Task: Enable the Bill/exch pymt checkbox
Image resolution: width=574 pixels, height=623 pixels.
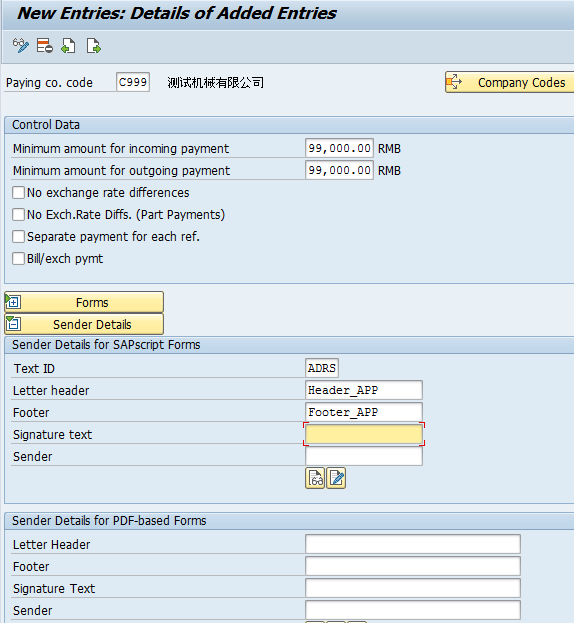Action: coord(18,259)
